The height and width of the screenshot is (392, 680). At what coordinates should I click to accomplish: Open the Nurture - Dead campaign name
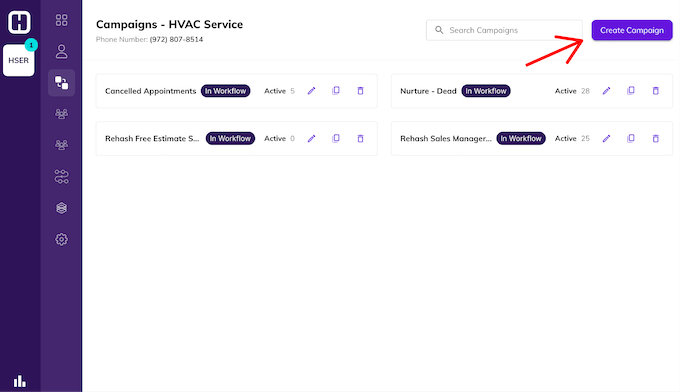tap(428, 91)
